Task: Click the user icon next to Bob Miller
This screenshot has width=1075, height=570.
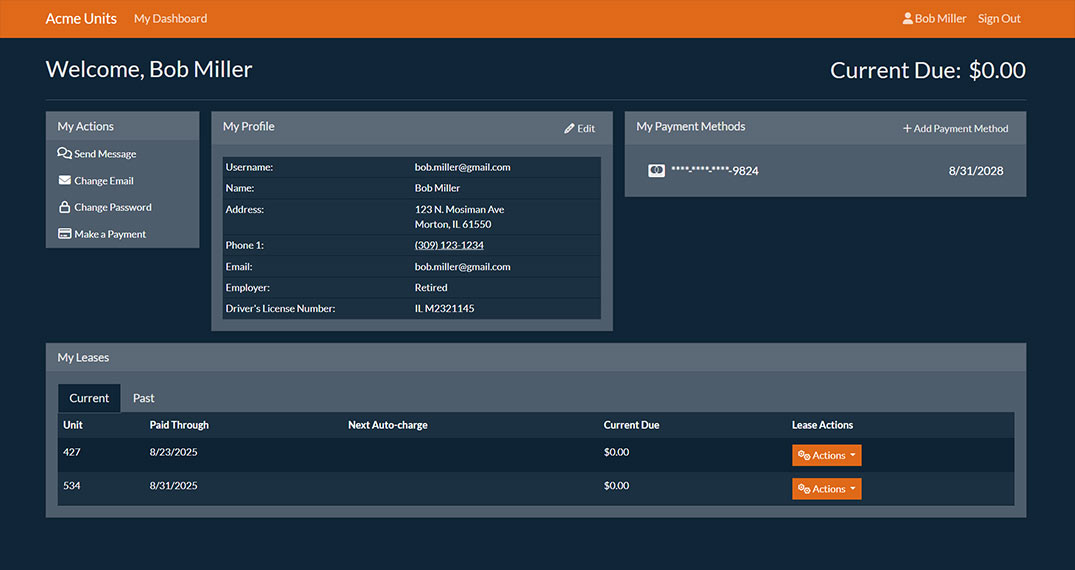Action: (908, 19)
